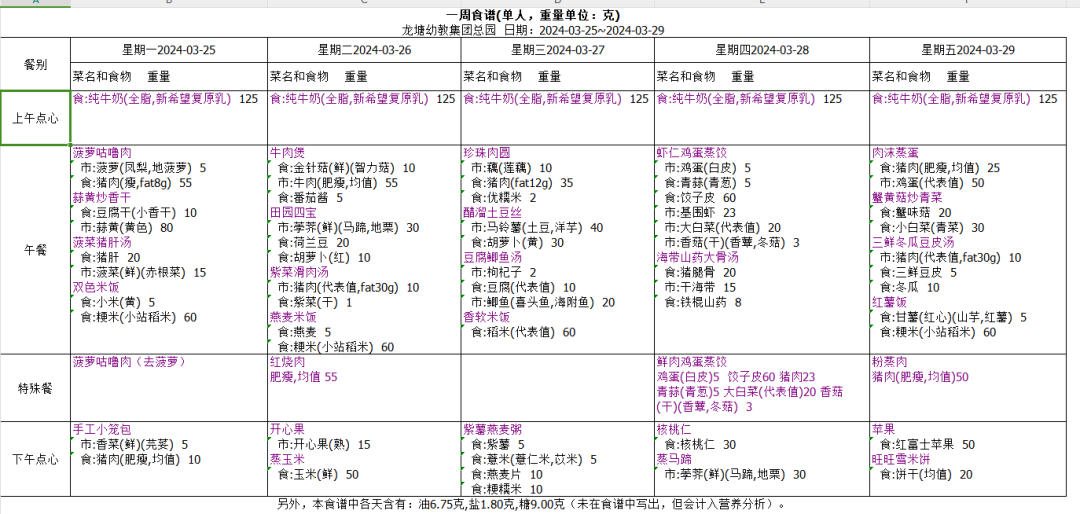This screenshot has height=514, width=1080.
Task: Click the 市:菠菜(鲜)(赤根菜) 15 row
Action: (x=143, y=273)
